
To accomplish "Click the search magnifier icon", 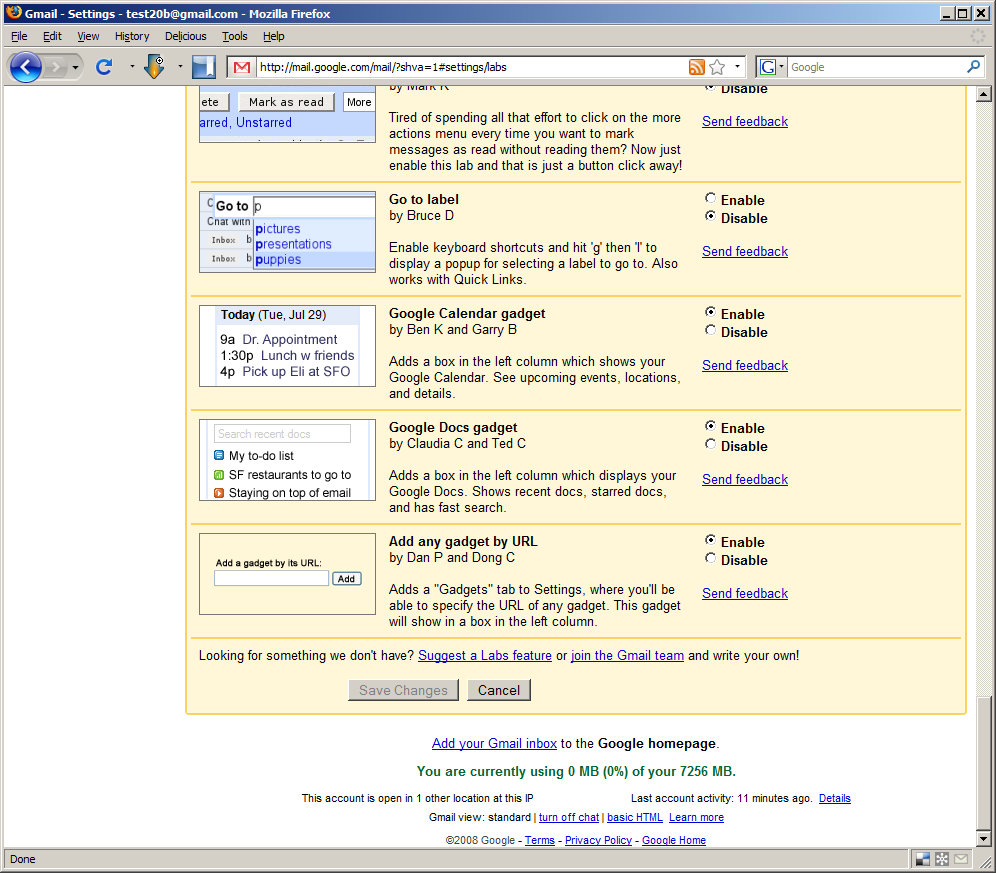I will pos(973,67).
